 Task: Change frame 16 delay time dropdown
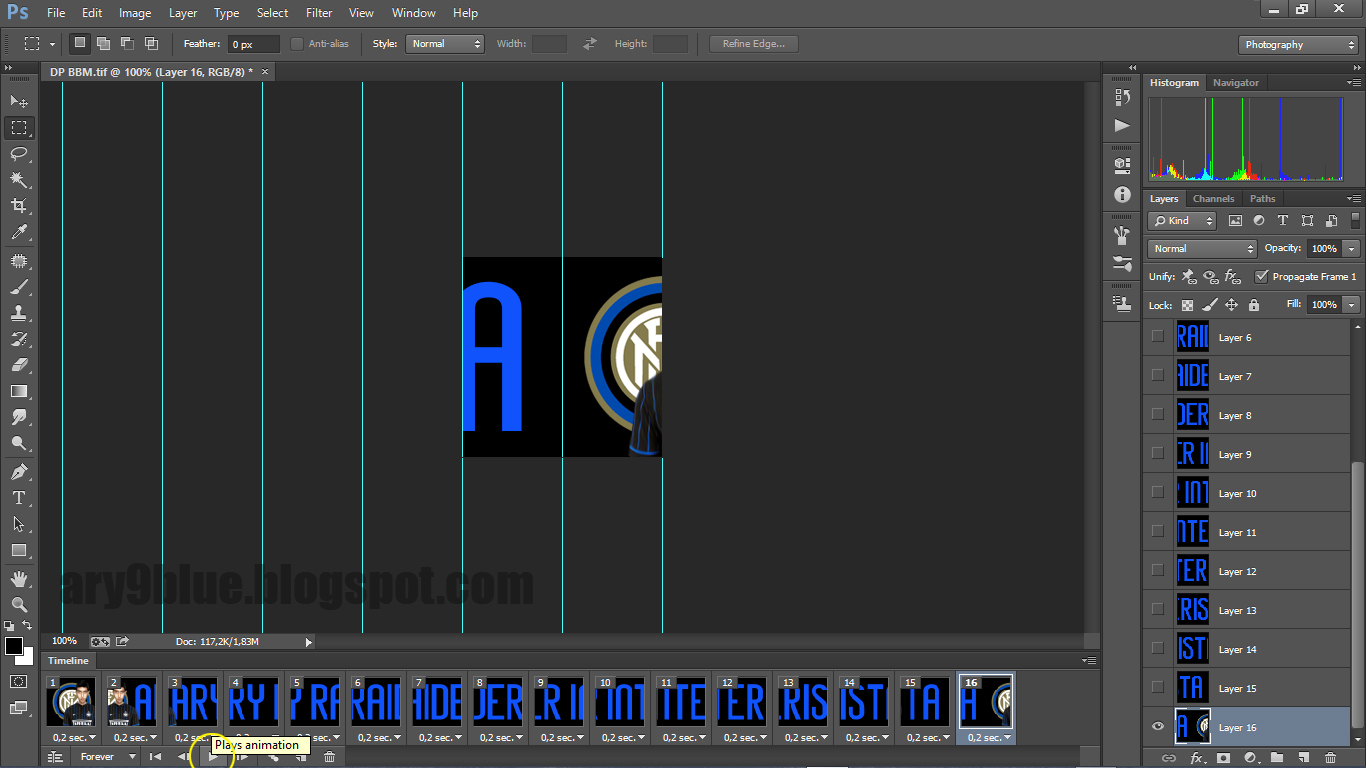pyautogui.click(x=989, y=738)
